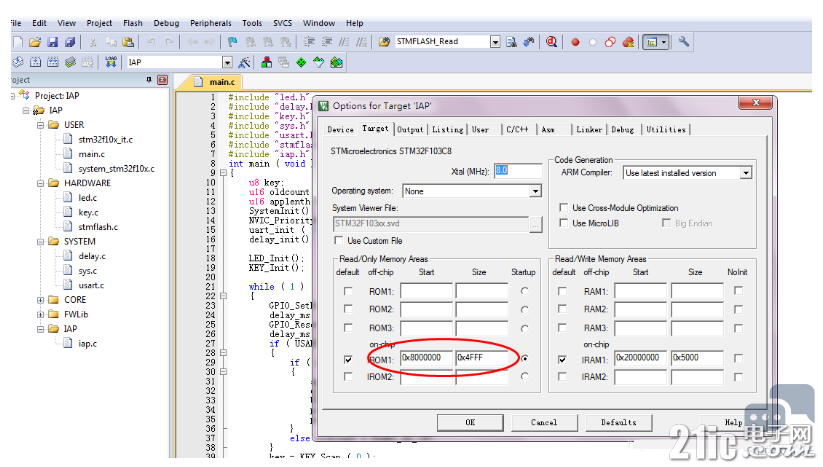The image size is (823, 467).
Task: Check the Use Custom File box
Action: click(339, 240)
